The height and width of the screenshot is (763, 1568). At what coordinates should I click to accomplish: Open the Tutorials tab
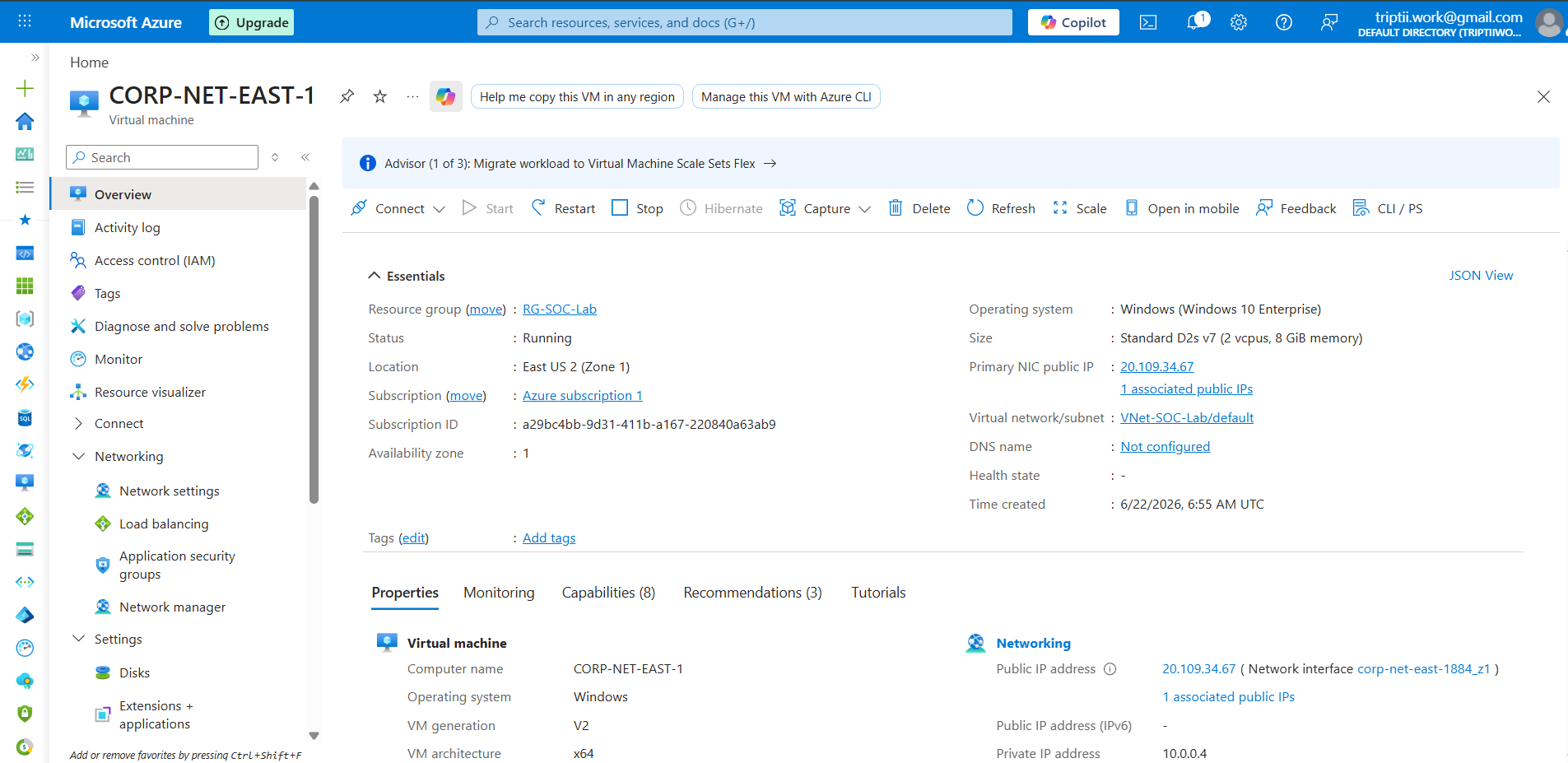(x=878, y=593)
